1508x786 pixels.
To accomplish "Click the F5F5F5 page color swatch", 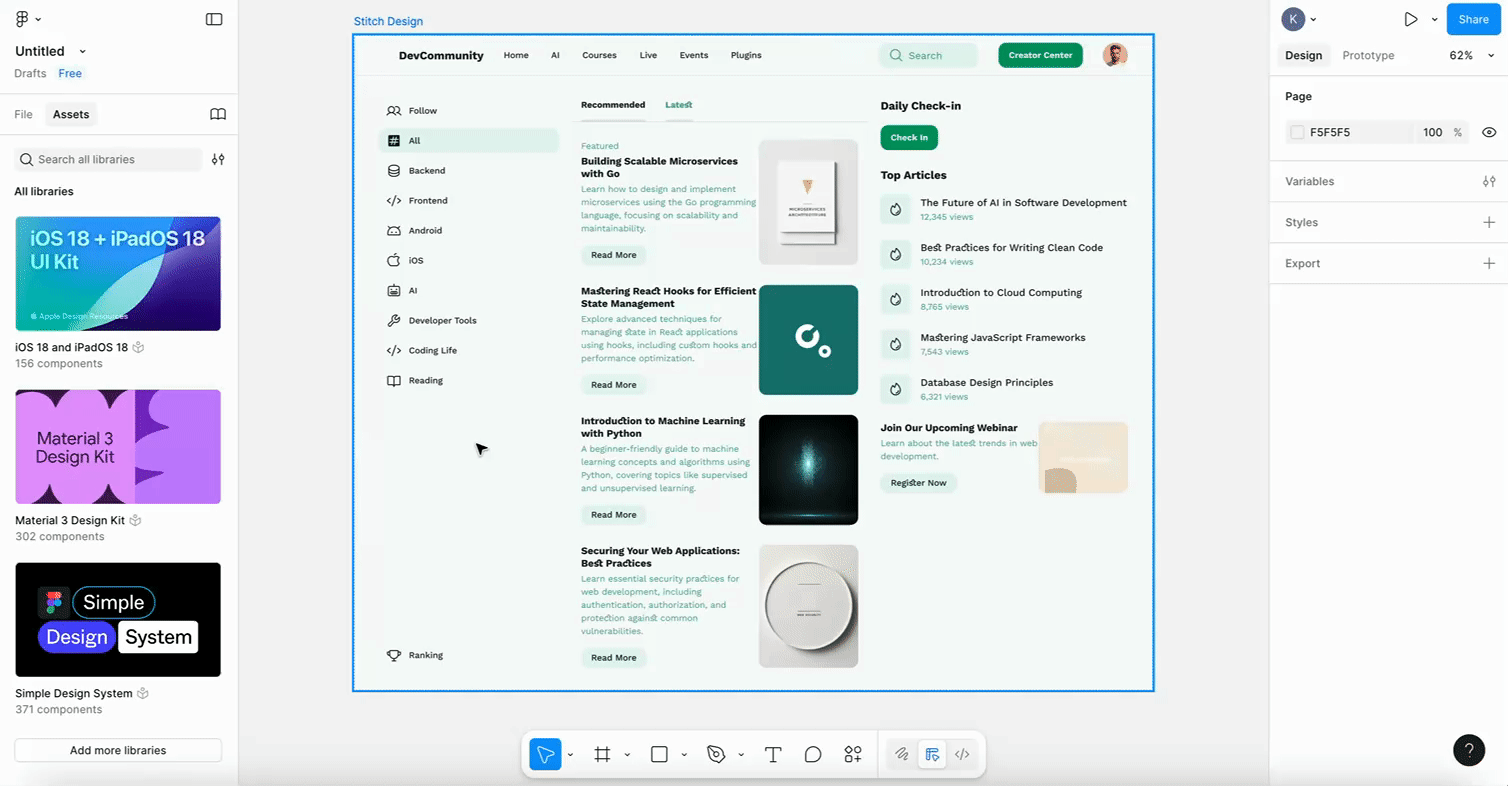I will coord(1297,132).
